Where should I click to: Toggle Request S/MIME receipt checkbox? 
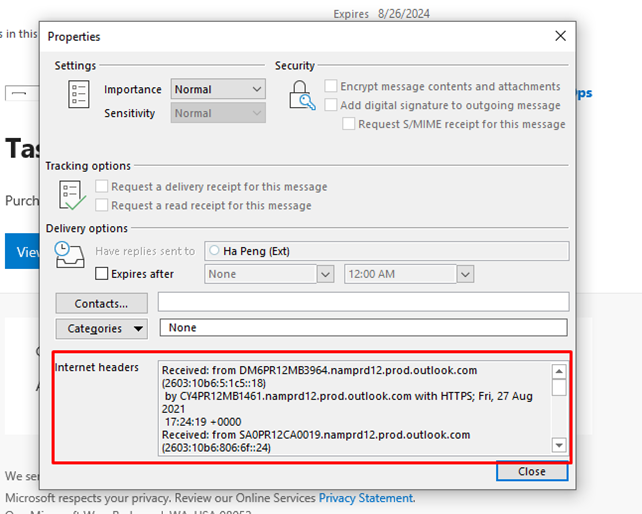point(349,124)
